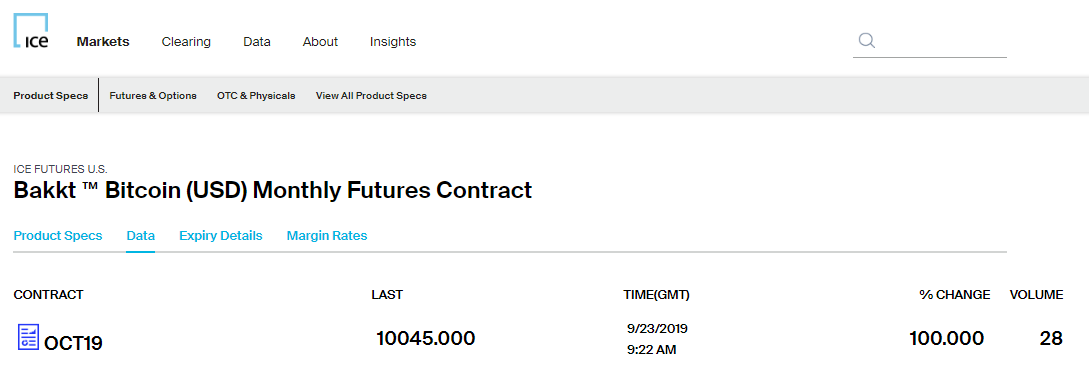Switch to the Product Specs tab
Image resolution: width=1089 pixels, height=369 pixels.
click(58, 236)
